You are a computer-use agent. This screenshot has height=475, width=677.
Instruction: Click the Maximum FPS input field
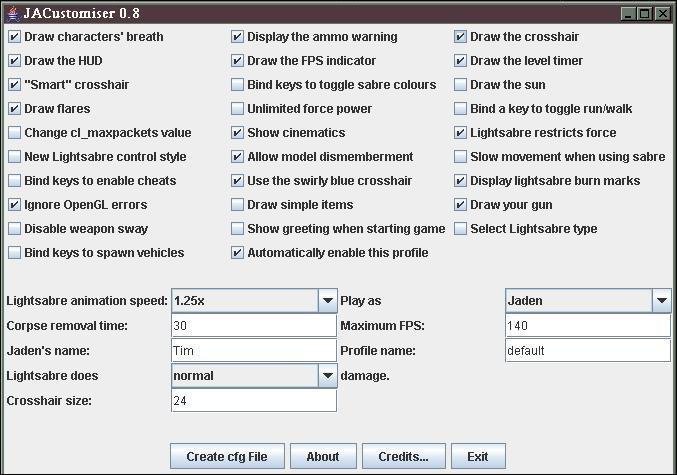coord(587,326)
